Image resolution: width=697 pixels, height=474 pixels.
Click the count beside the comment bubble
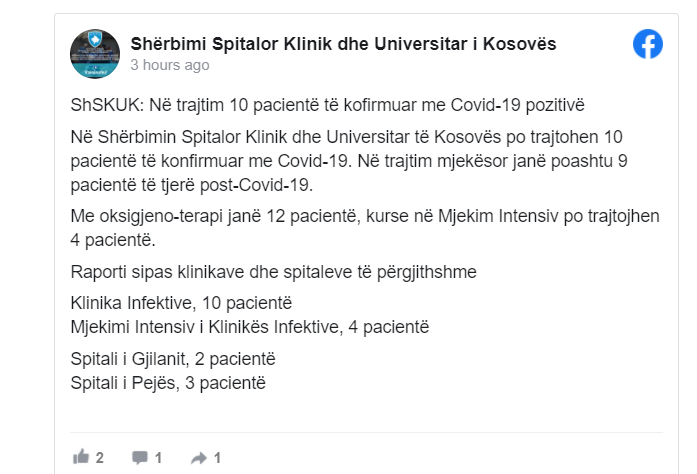point(158,458)
